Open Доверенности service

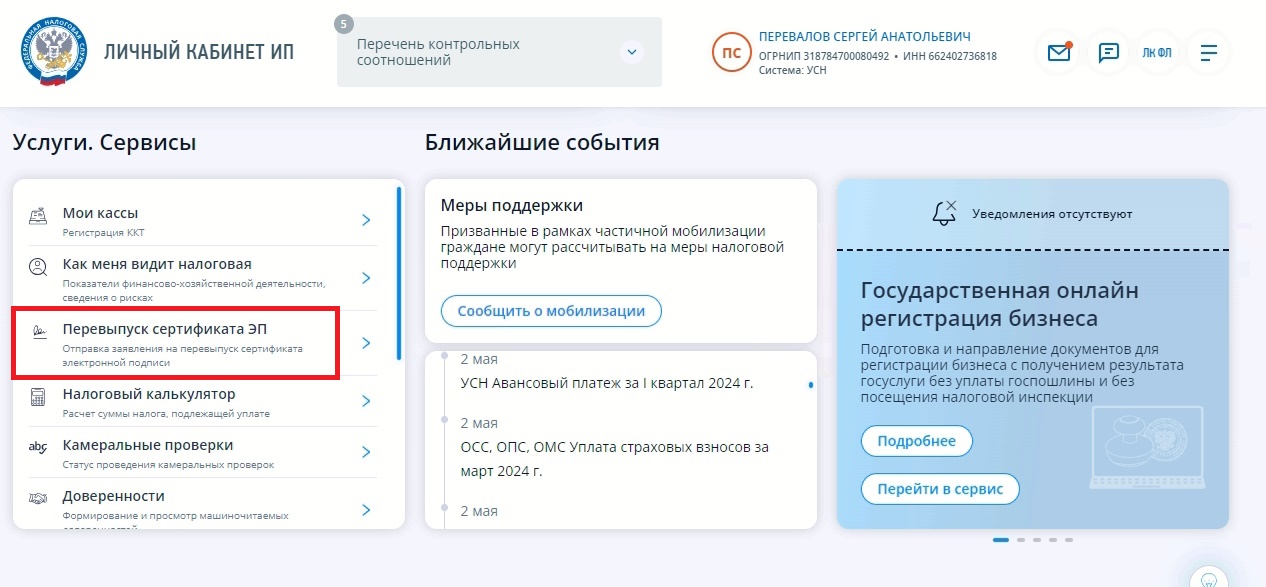[201, 508]
